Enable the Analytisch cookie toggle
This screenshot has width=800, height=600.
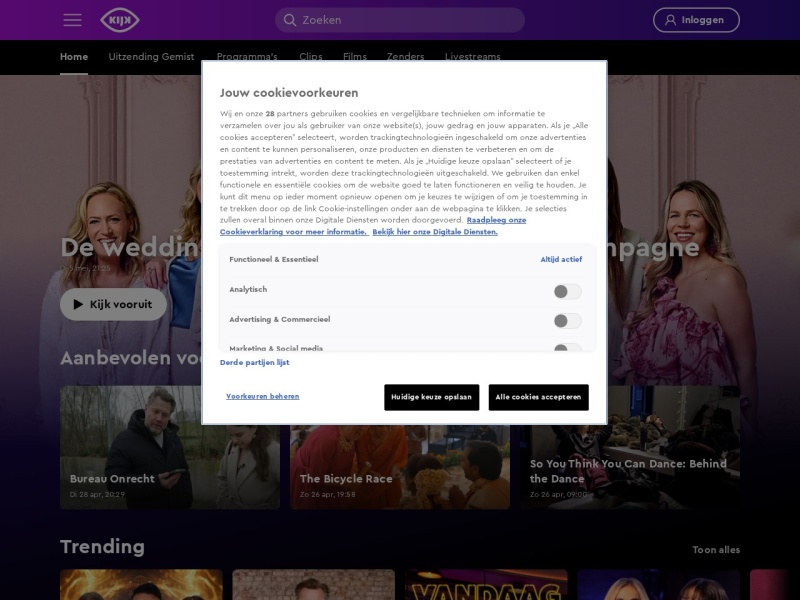tap(567, 291)
